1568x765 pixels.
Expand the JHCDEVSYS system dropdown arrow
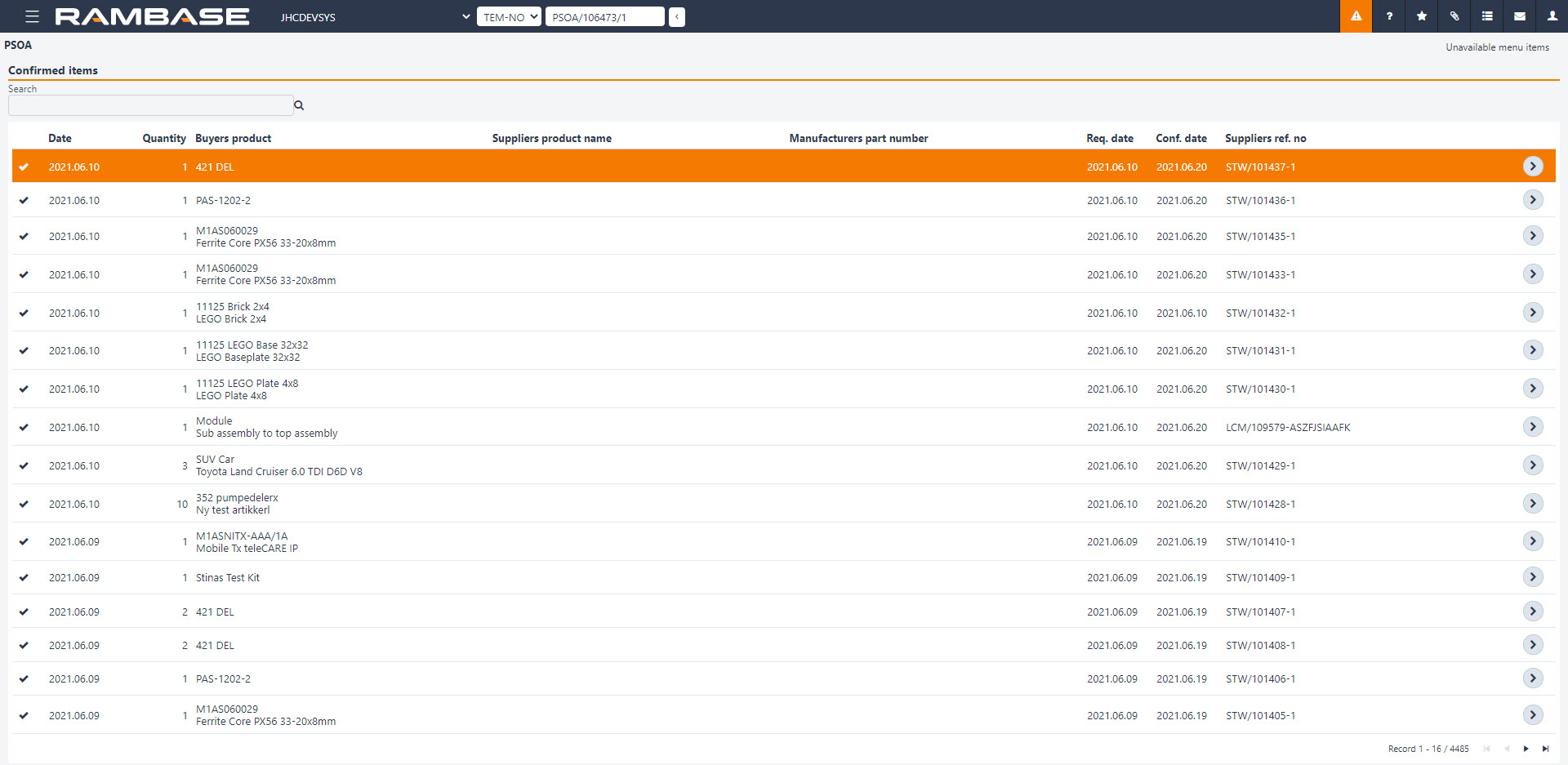(465, 16)
